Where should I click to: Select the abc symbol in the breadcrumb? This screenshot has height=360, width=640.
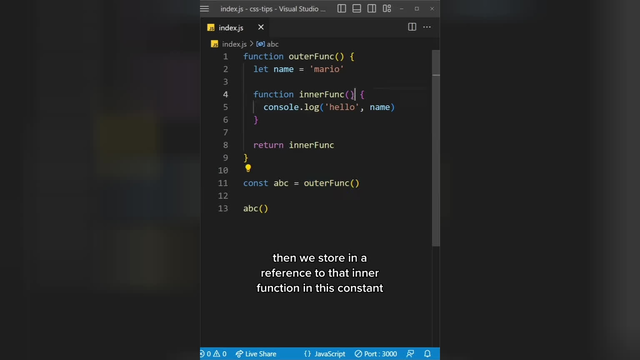pos(268,44)
